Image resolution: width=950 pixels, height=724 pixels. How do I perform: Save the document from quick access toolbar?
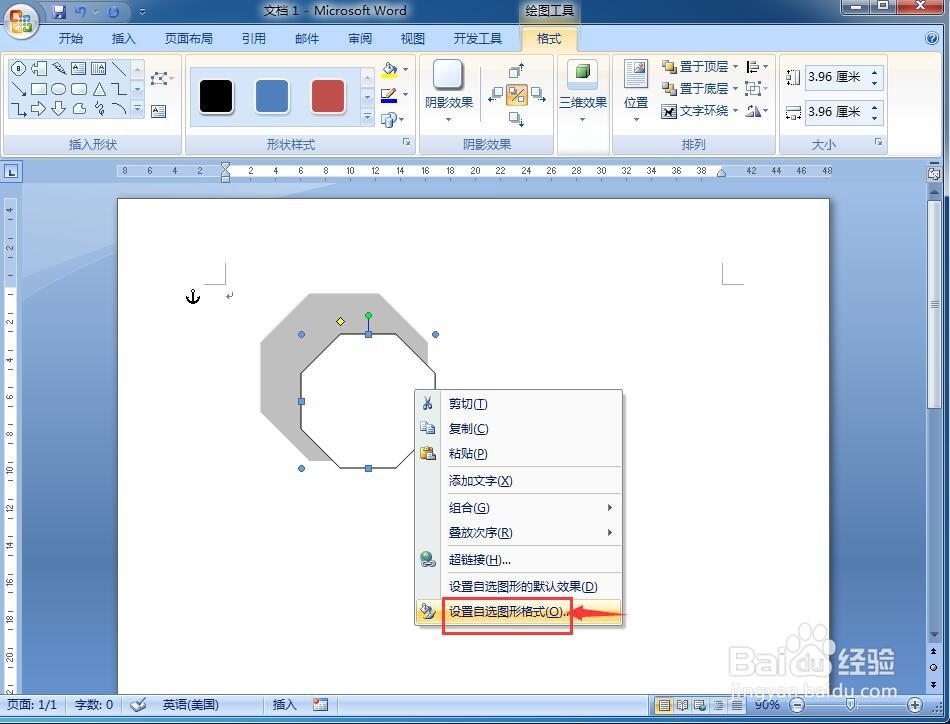click(59, 12)
